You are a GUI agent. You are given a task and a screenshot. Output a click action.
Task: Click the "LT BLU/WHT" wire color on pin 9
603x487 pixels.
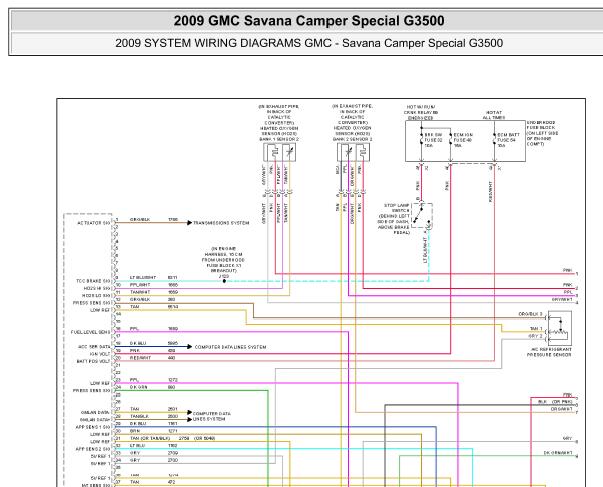[143, 277]
